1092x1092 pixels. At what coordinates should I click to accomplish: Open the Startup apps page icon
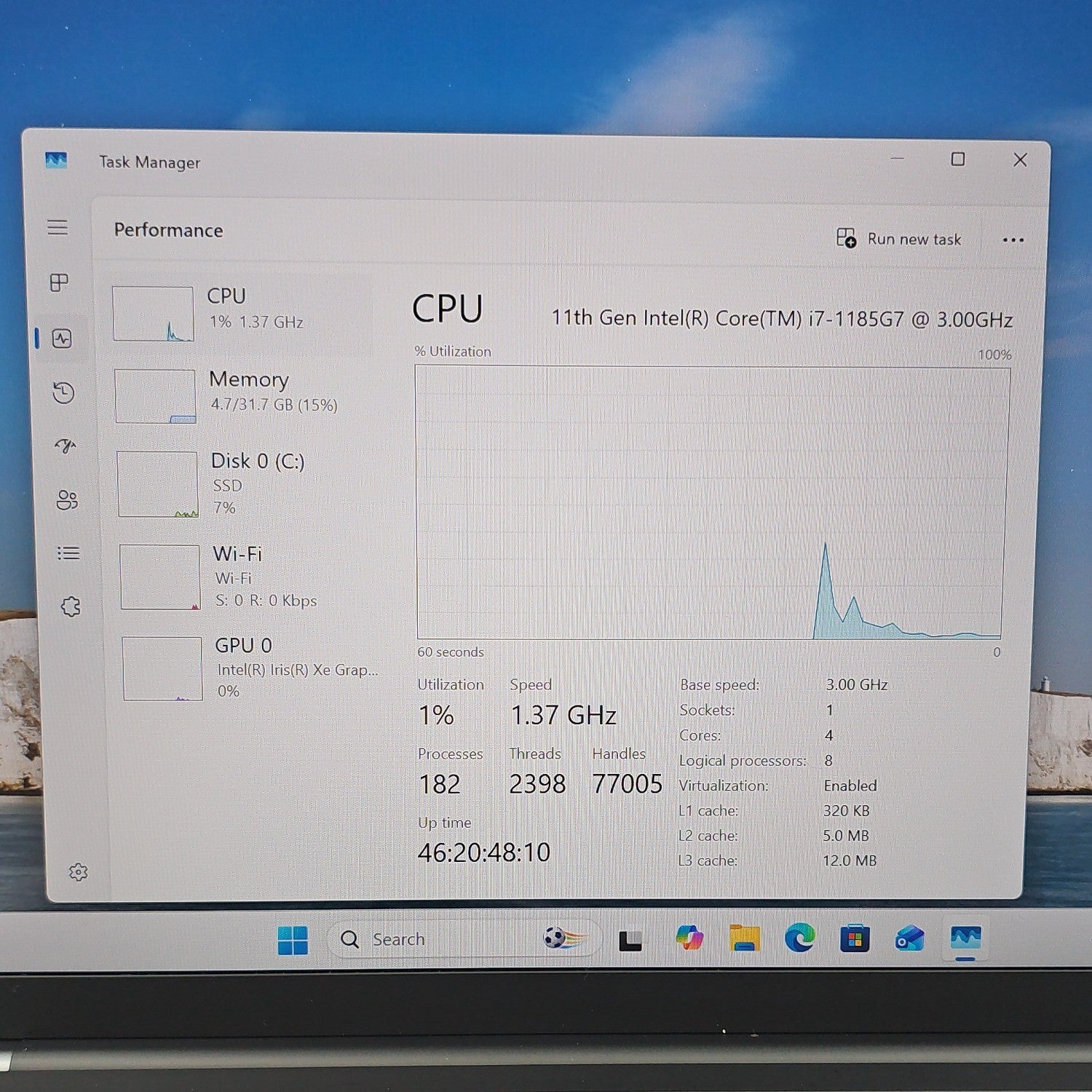(x=66, y=446)
